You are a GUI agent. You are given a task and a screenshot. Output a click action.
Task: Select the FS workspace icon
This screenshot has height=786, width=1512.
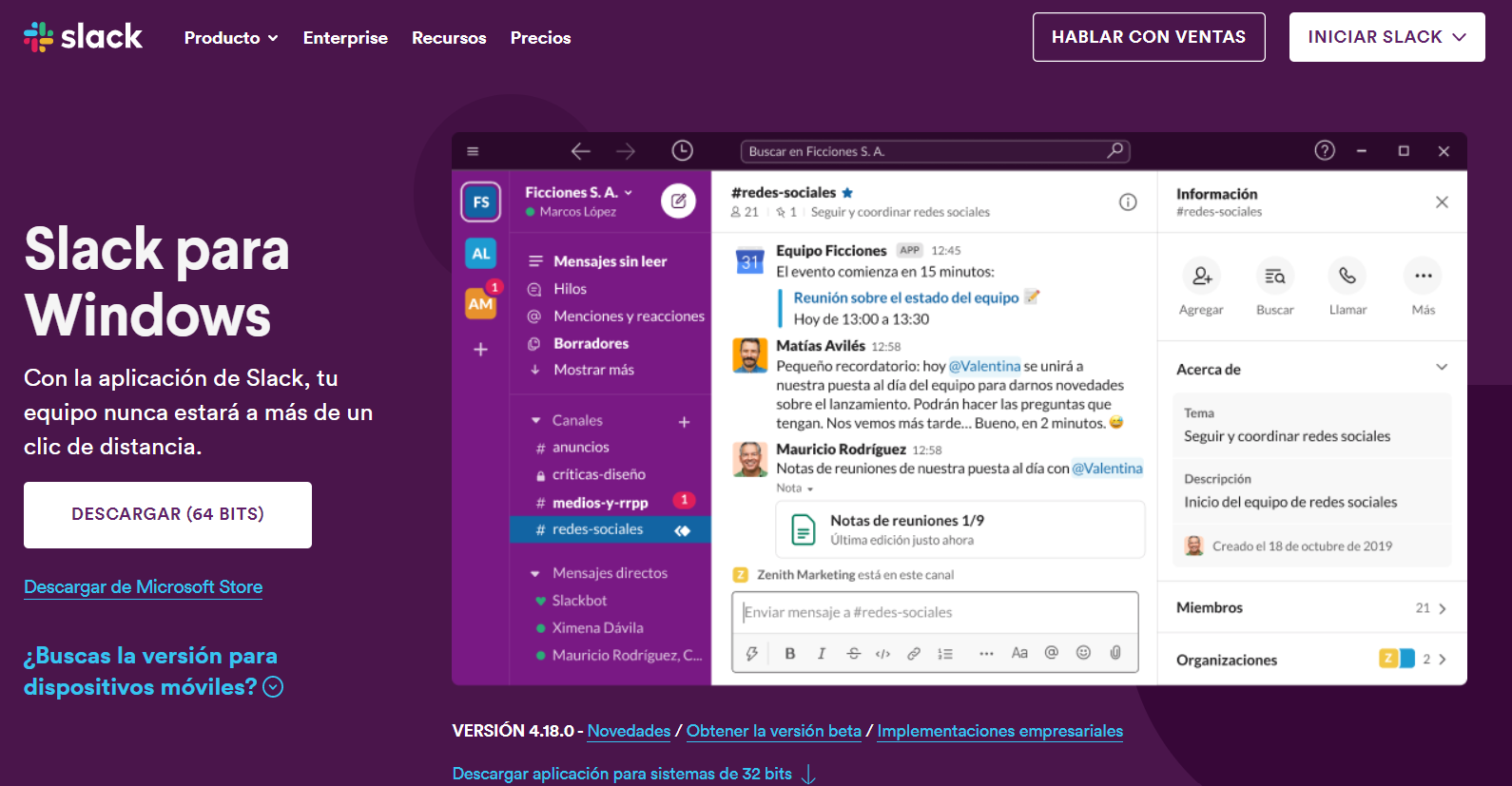[x=481, y=201]
